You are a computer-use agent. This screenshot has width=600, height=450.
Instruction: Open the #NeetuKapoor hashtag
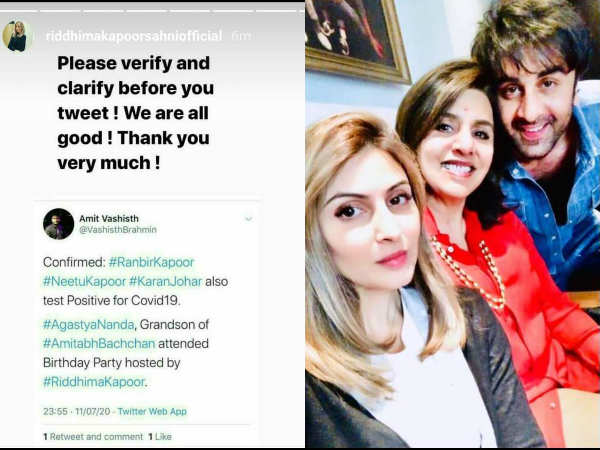point(84,281)
